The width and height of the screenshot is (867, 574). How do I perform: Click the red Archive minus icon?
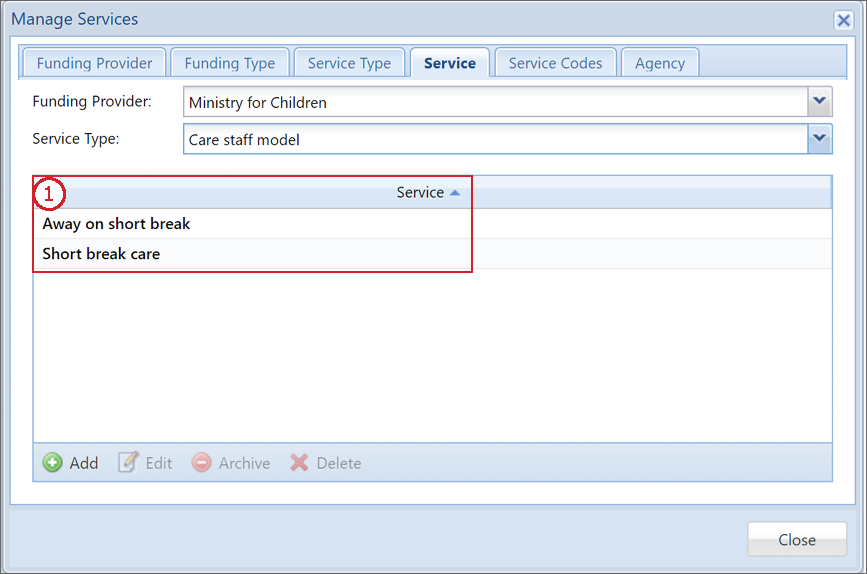201,462
